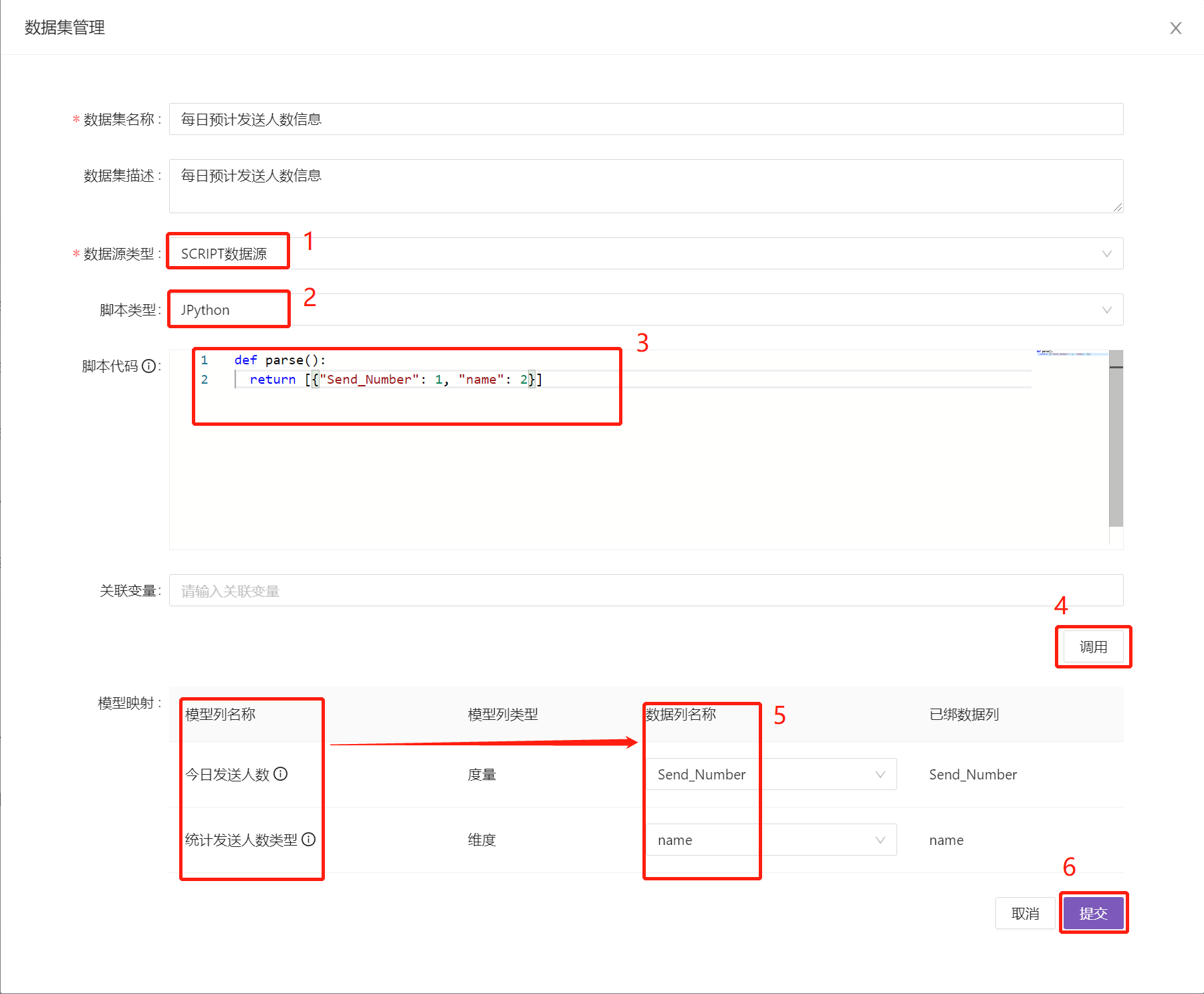Click info icon next to 统计发送人数类型
This screenshot has height=994, width=1204.
[308, 840]
